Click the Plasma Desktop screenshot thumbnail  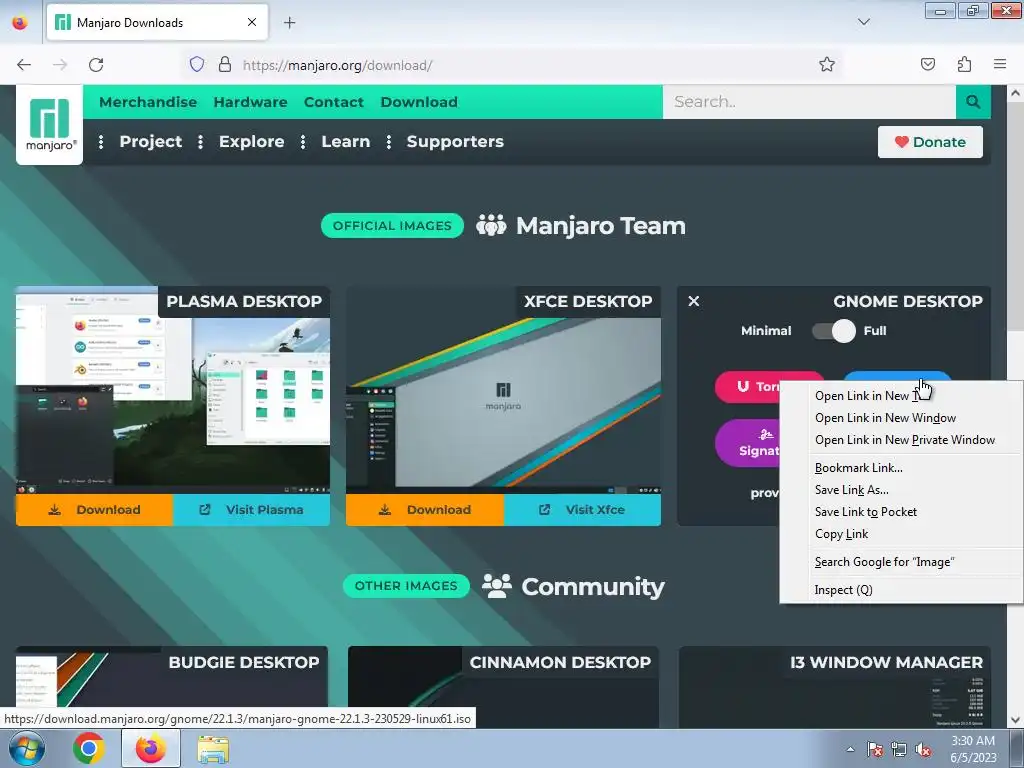click(x=173, y=391)
